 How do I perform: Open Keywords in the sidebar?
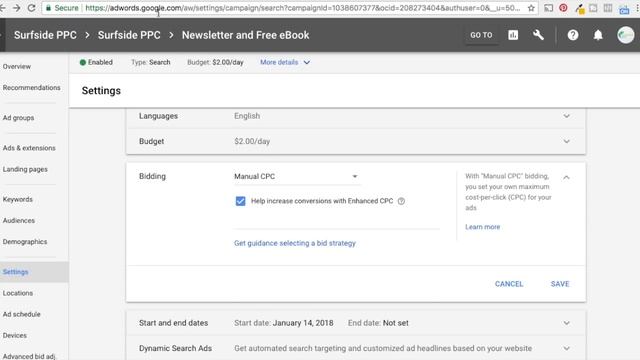pos(18,200)
